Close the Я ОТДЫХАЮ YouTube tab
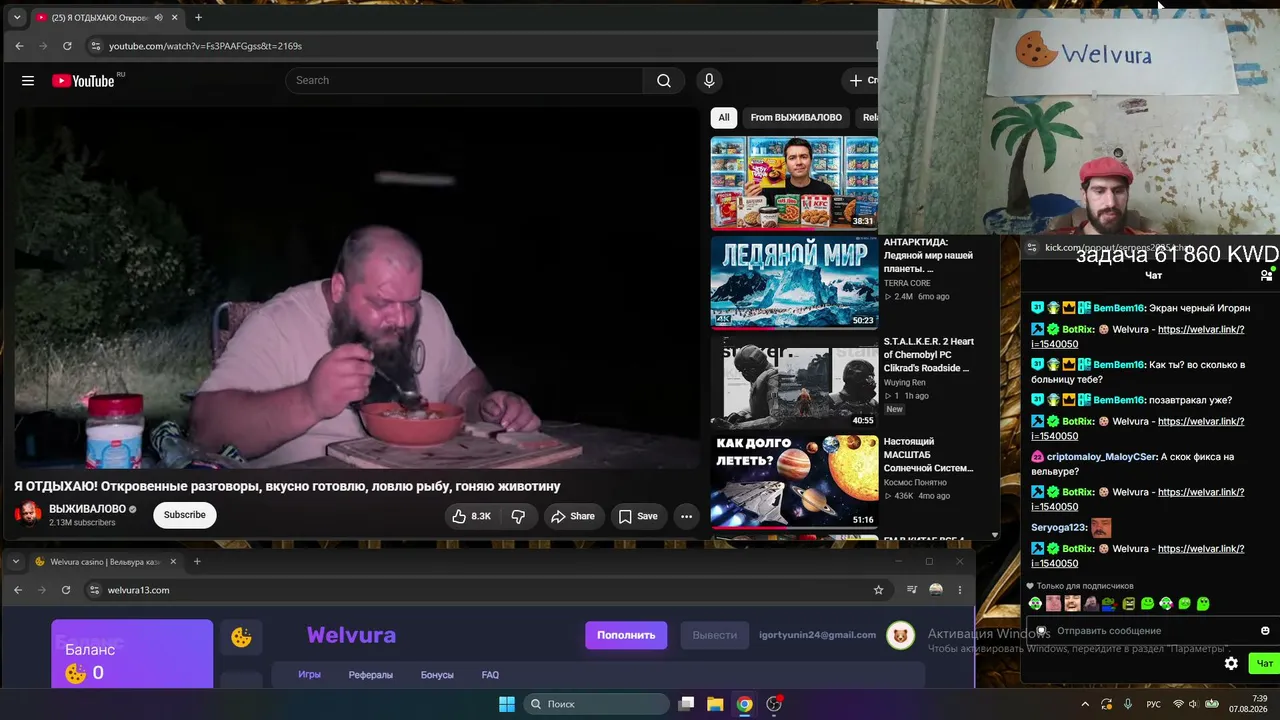 click(x=175, y=17)
